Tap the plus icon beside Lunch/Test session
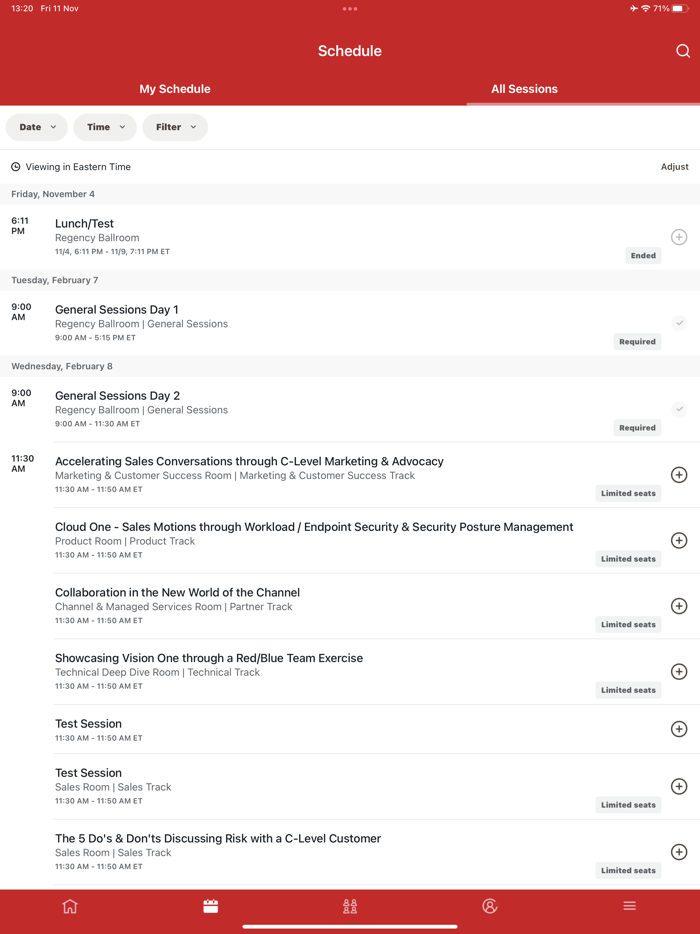This screenshot has width=700, height=934. (679, 237)
